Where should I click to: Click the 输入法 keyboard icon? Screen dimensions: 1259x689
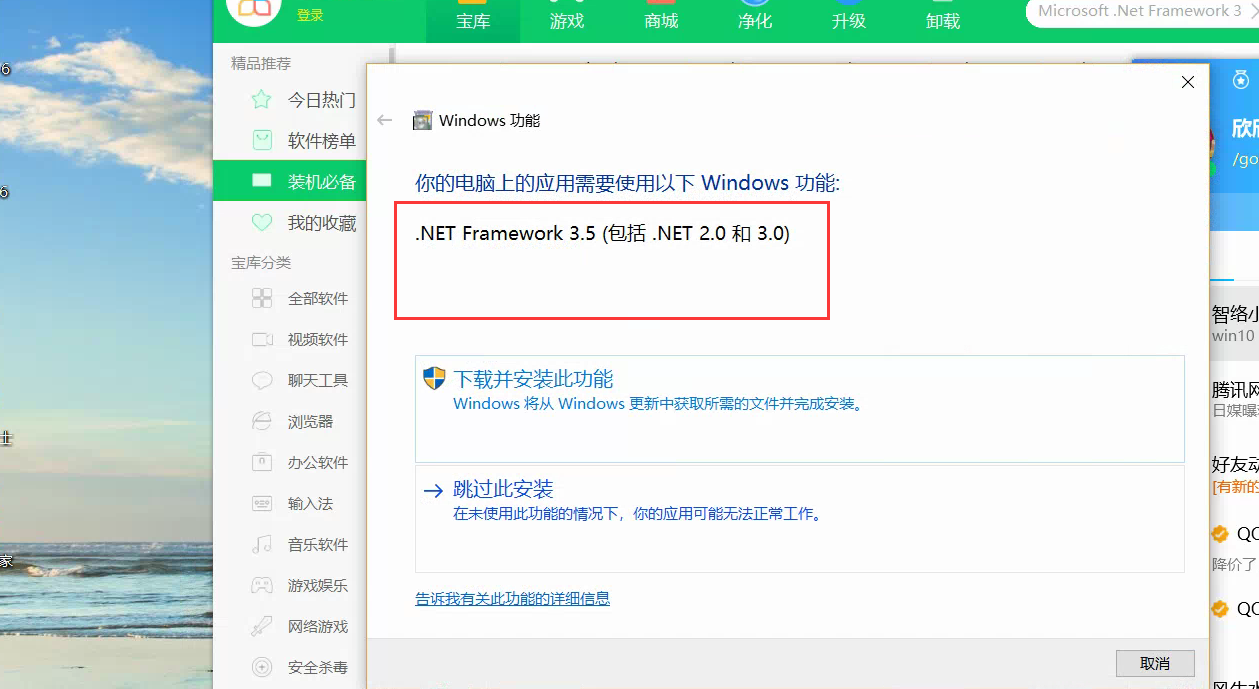(262, 503)
